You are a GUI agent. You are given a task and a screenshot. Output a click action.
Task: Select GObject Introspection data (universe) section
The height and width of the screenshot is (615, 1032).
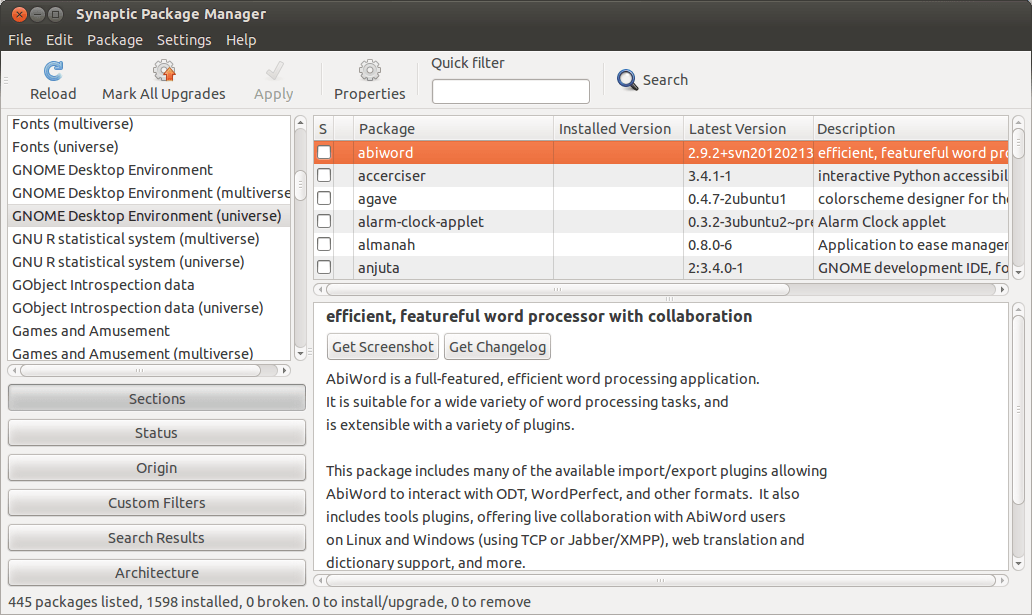149,308
